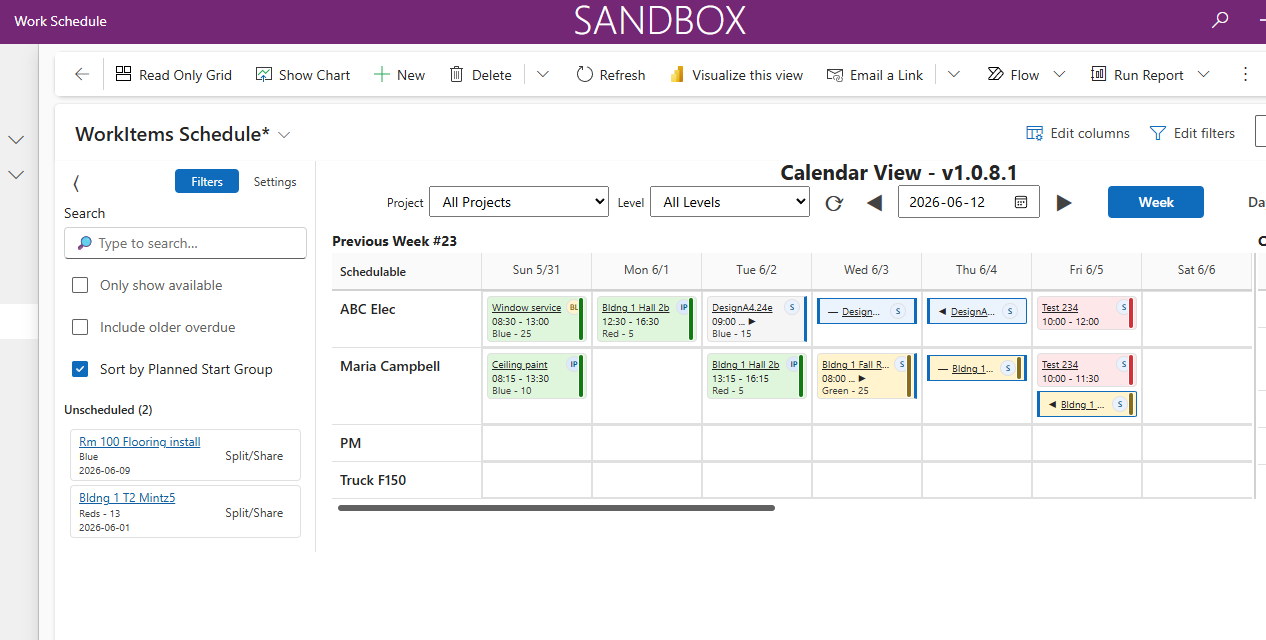
Task: Click Delete in the command bar
Action: 480,74
